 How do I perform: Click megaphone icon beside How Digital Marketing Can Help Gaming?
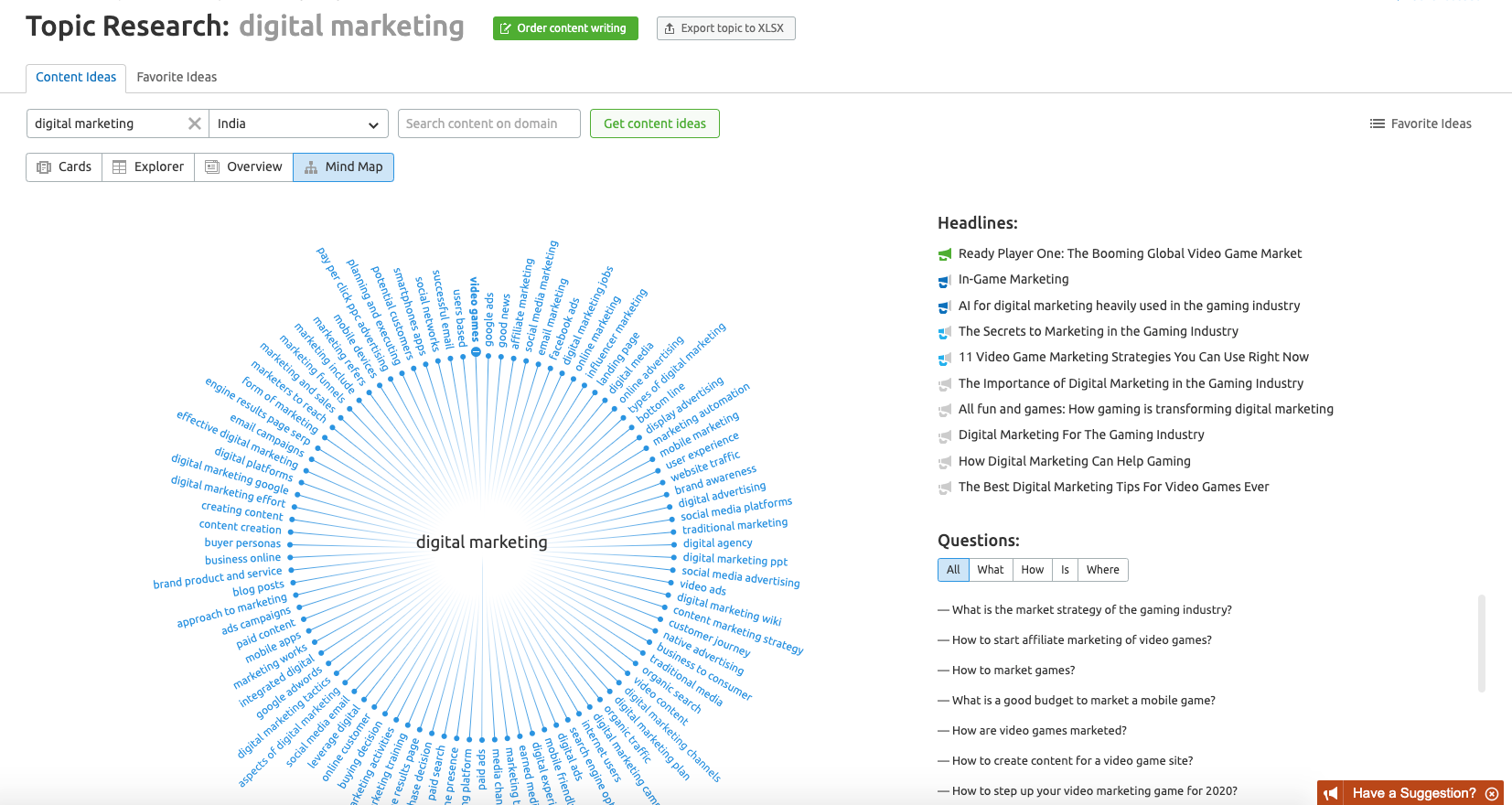(x=945, y=462)
